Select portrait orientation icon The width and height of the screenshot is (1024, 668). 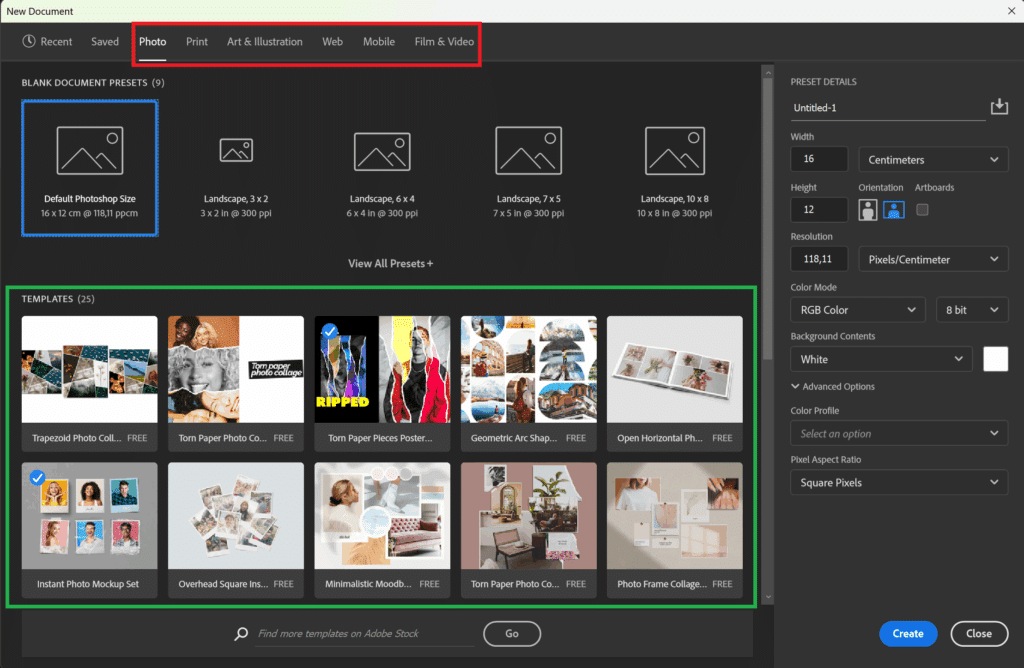click(868, 210)
